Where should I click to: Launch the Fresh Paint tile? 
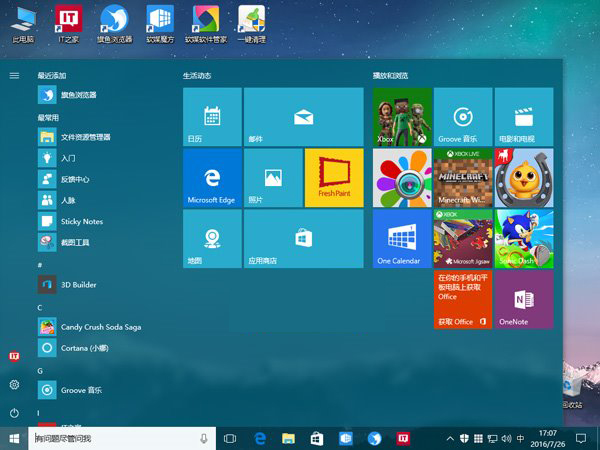pyautogui.click(x=333, y=178)
